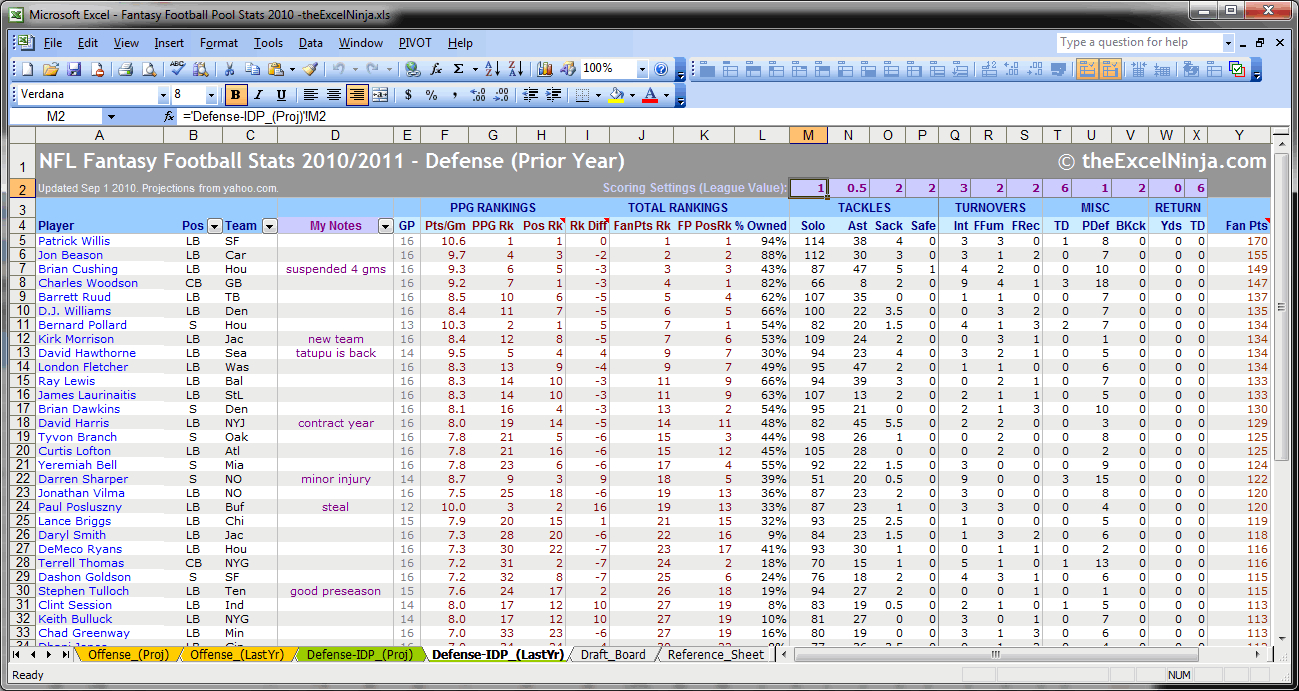Click the Format Painter brush icon
The width and height of the screenshot is (1299, 691).
pyautogui.click(x=310, y=69)
